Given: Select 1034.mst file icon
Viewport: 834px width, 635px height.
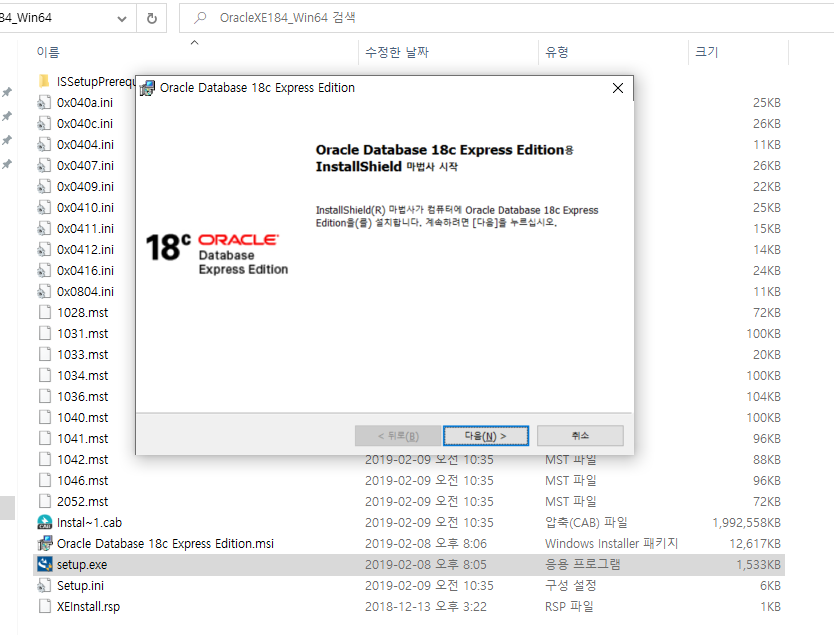Looking at the screenshot, I should [45, 375].
